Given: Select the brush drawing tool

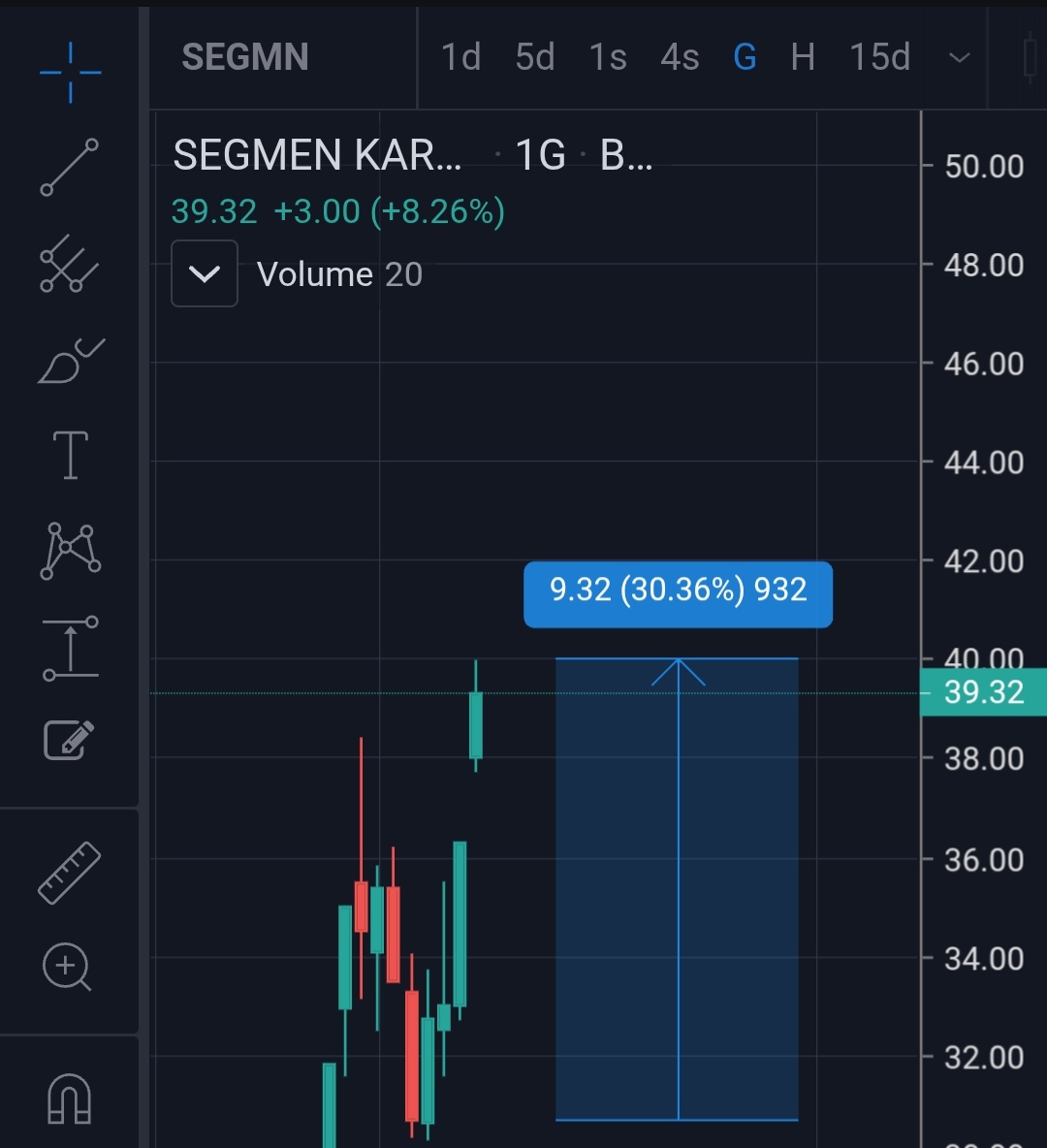Looking at the screenshot, I should pos(71,361).
